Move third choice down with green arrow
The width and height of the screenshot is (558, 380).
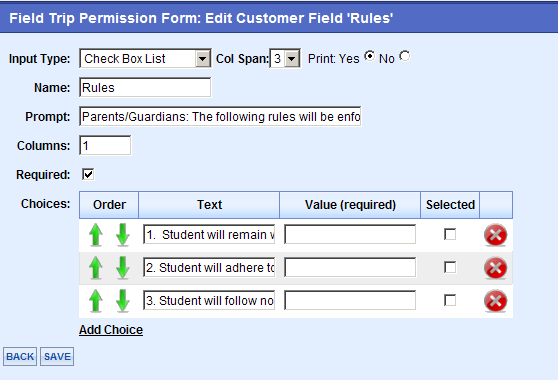tap(123, 301)
